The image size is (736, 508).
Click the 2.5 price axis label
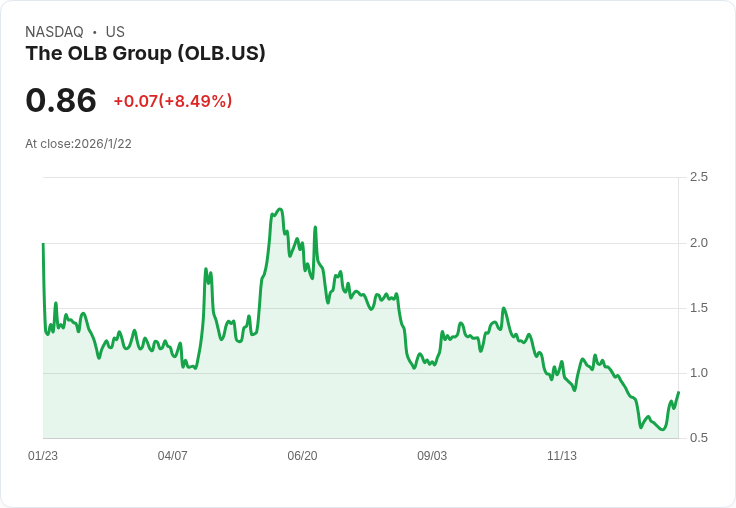698,177
